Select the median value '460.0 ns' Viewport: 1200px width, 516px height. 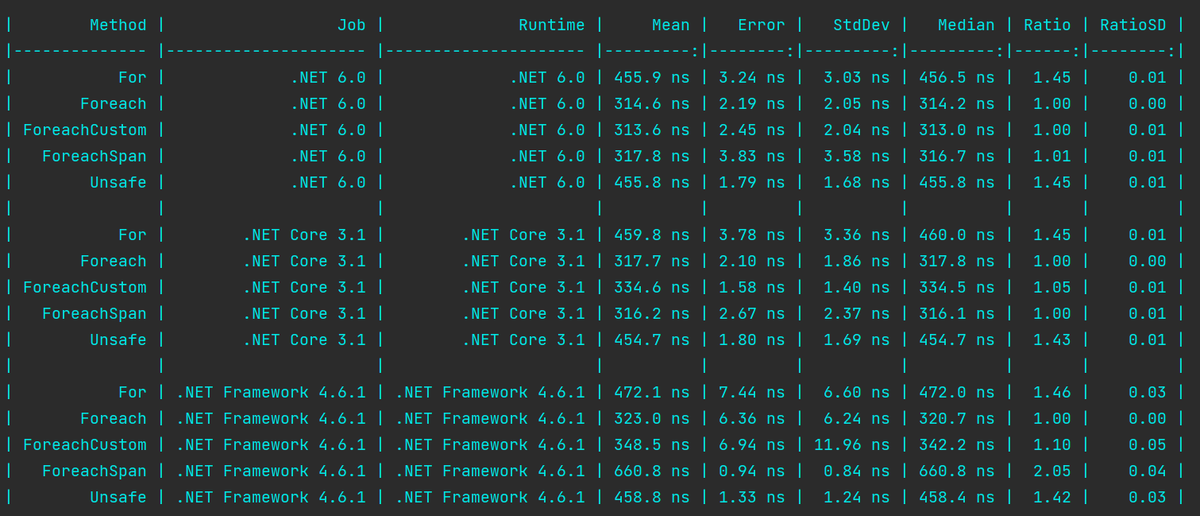pos(957,235)
